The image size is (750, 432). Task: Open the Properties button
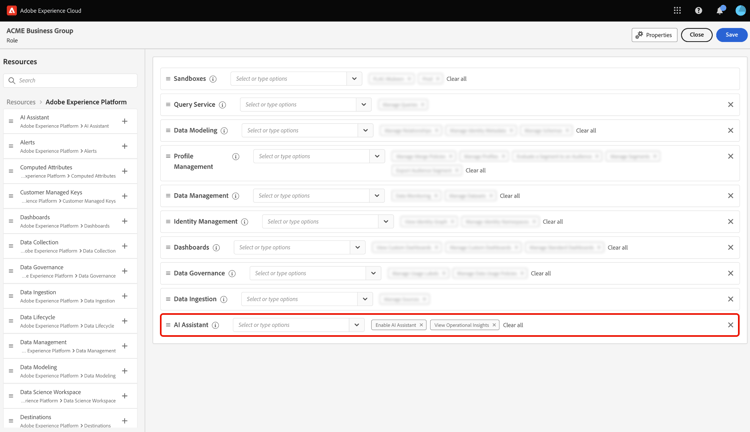(654, 35)
